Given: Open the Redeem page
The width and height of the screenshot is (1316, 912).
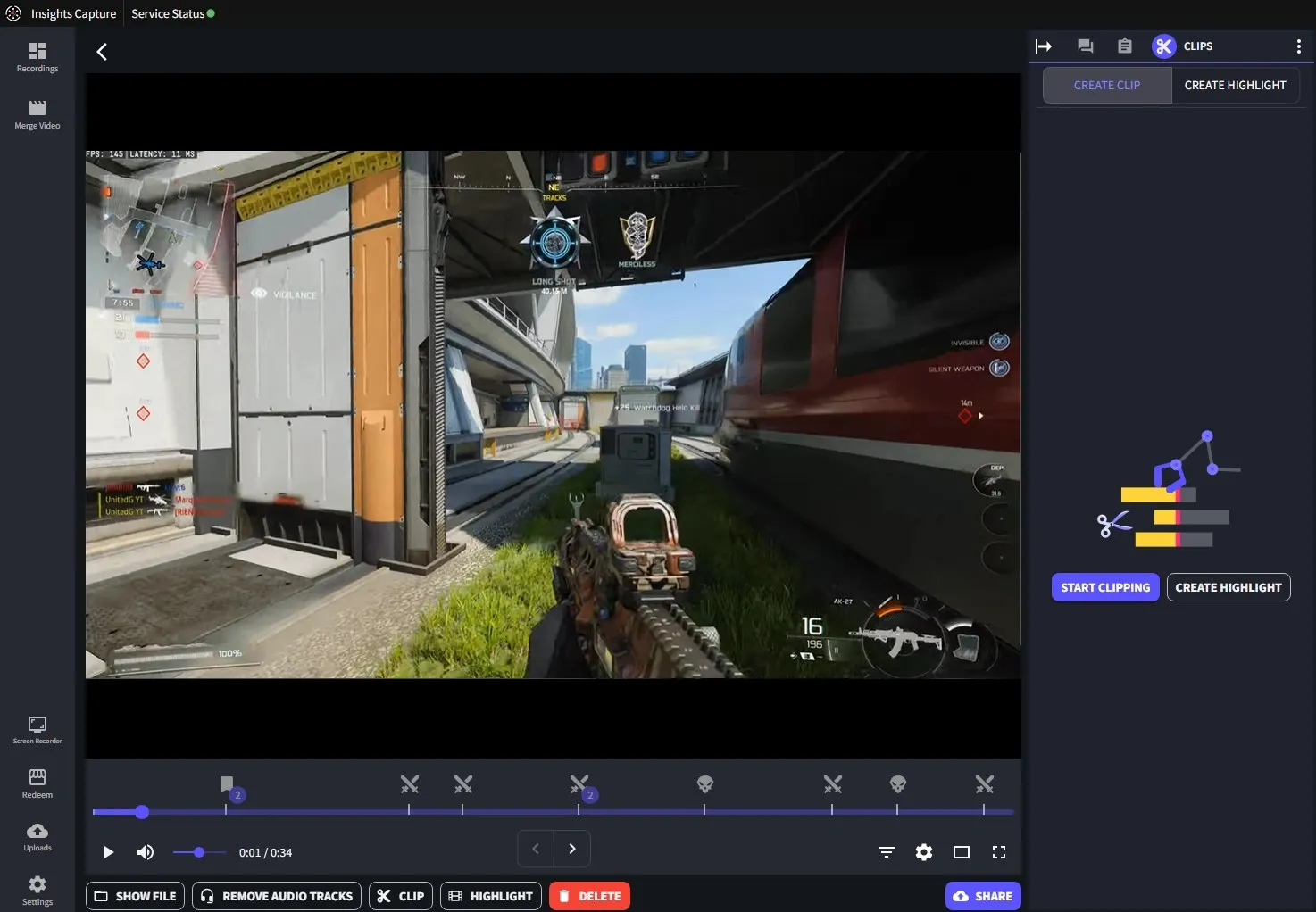Looking at the screenshot, I should (37, 783).
